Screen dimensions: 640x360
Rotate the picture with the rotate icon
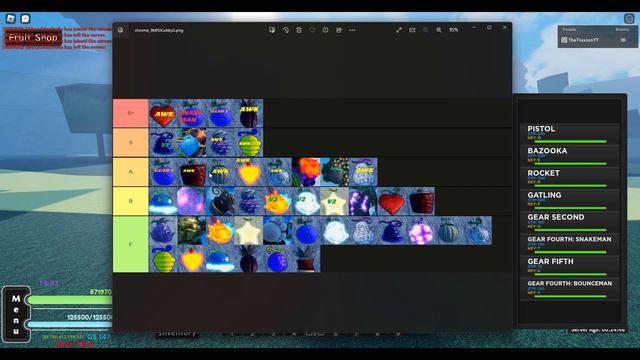[x=285, y=30]
